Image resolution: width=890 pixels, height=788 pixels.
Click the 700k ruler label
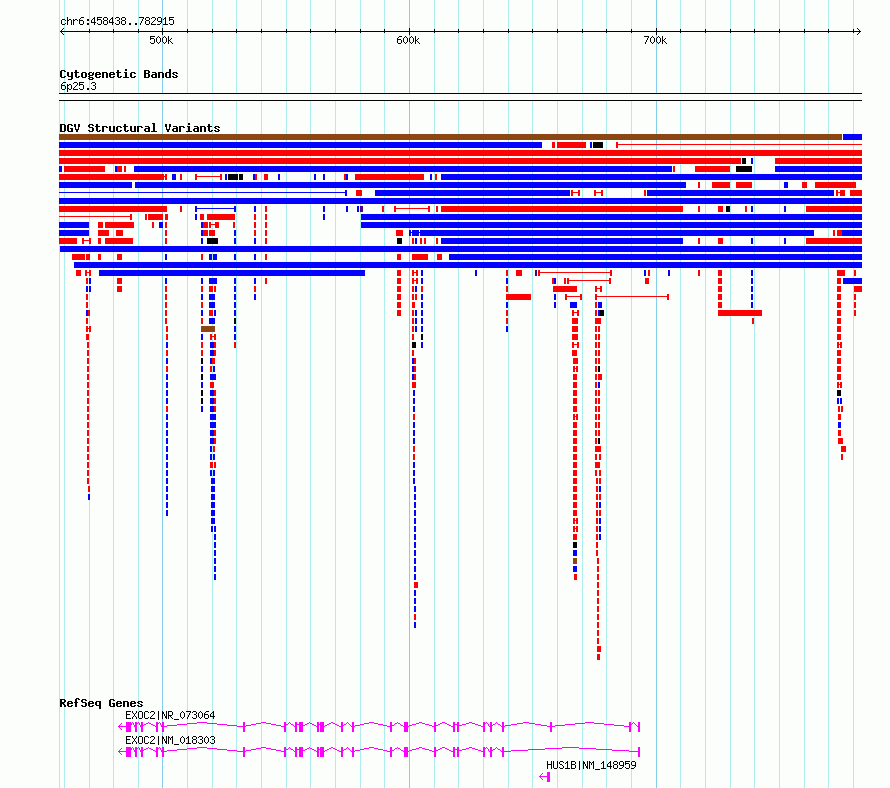click(655, 40)
